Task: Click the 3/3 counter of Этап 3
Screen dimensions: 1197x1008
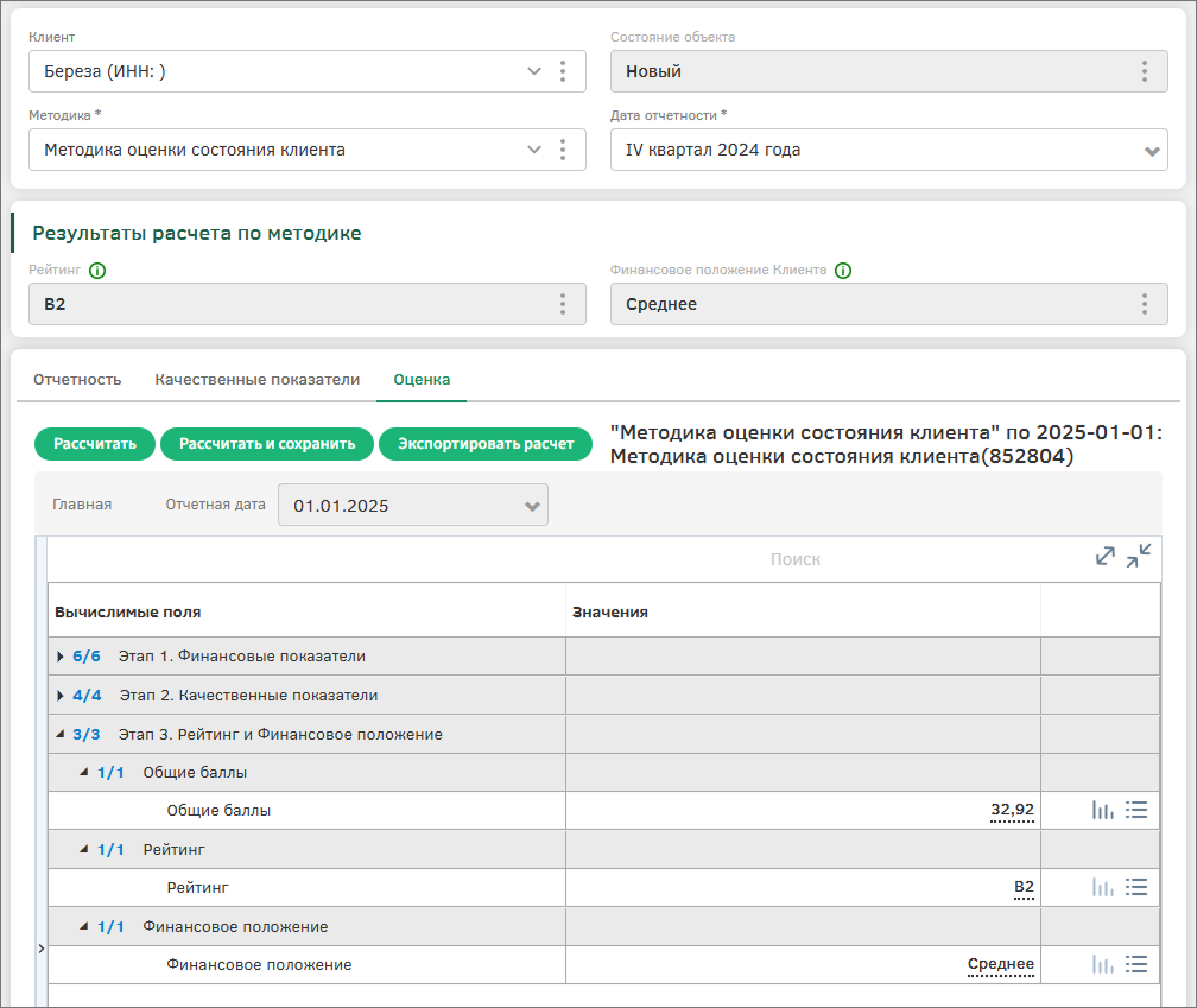Action: pos(87,734)
